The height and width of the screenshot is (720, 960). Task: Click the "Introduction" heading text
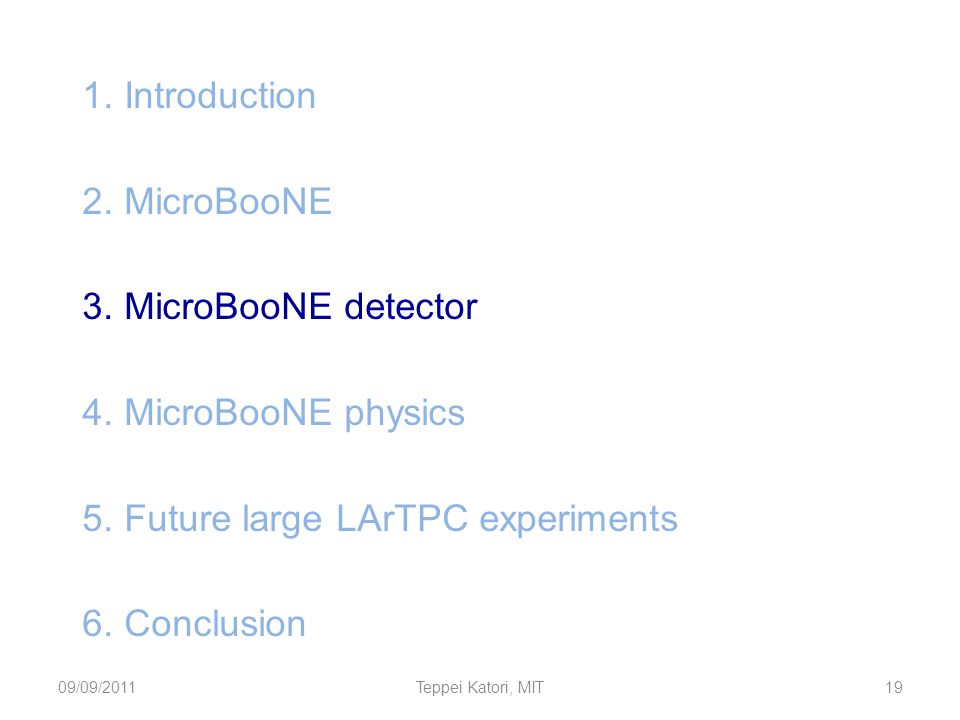(220, 96)
